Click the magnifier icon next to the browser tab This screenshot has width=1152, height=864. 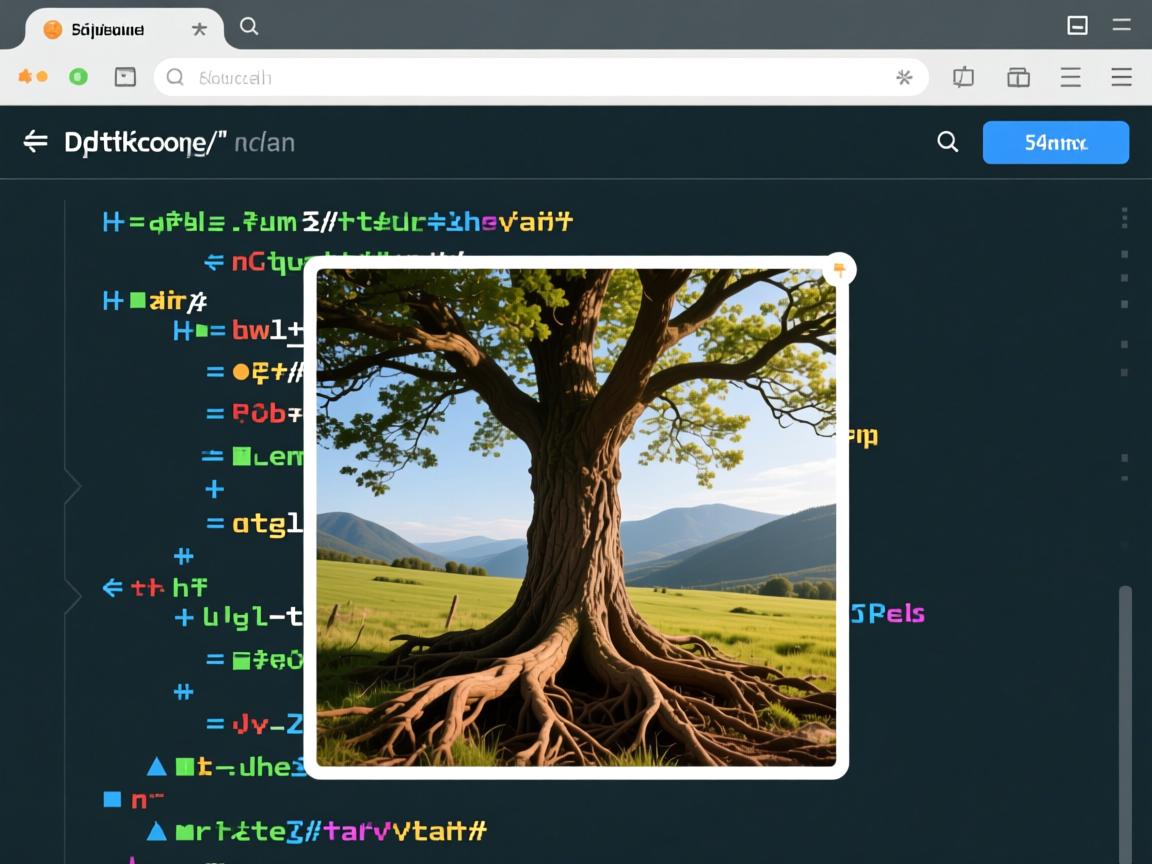249,27
